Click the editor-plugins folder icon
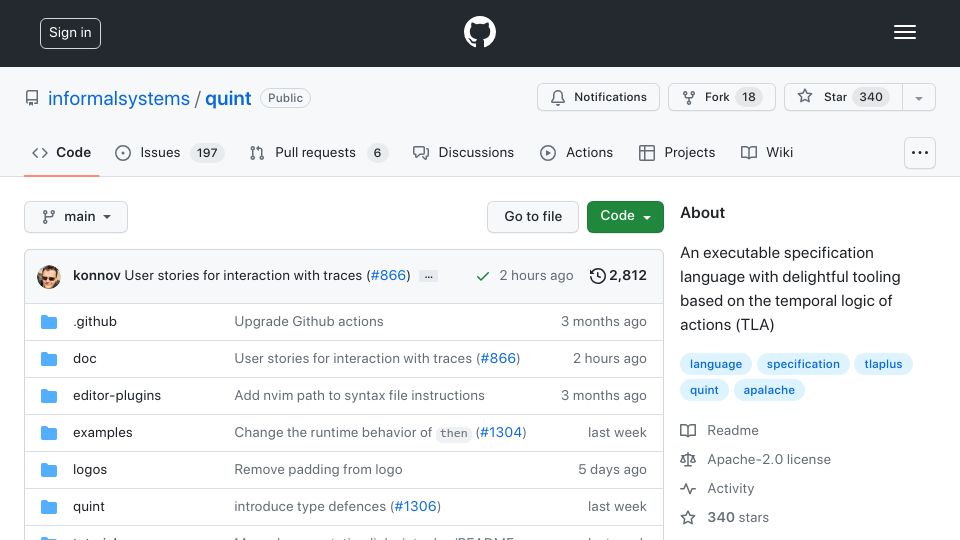960x540 pixels. tap(49, 396)
